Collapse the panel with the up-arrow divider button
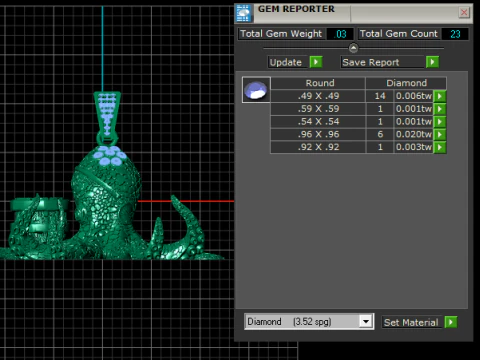 (x=353, y=48)
